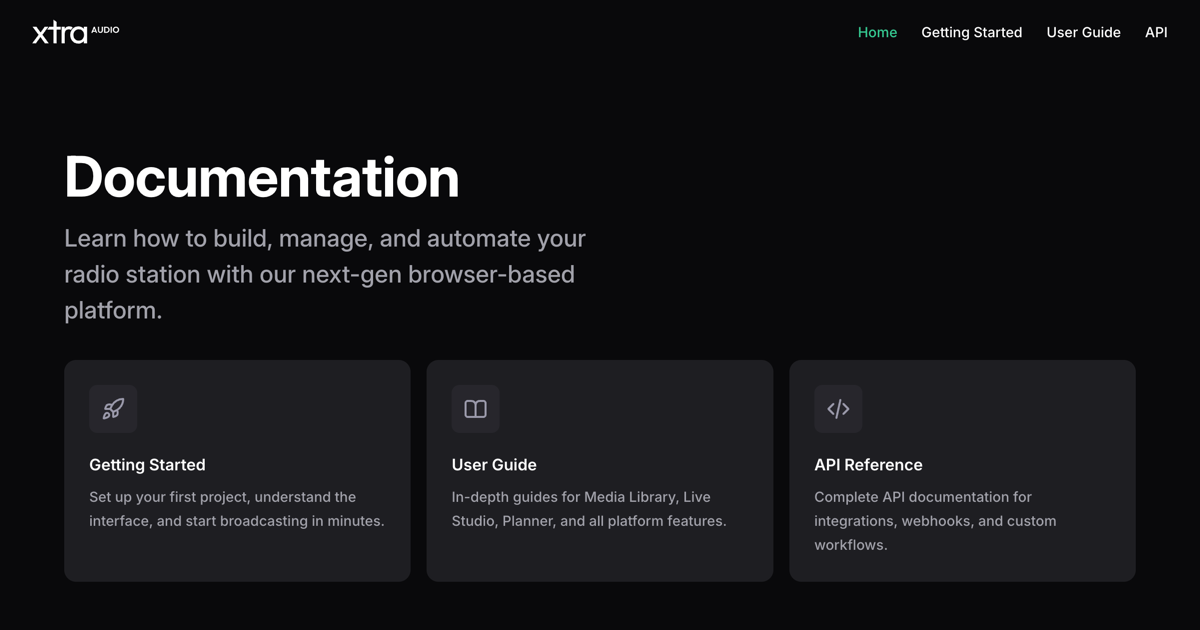This screenshot has width=1200, height=630.
Task: Click the xtra AUDIO logo
Action: point(76,32)
